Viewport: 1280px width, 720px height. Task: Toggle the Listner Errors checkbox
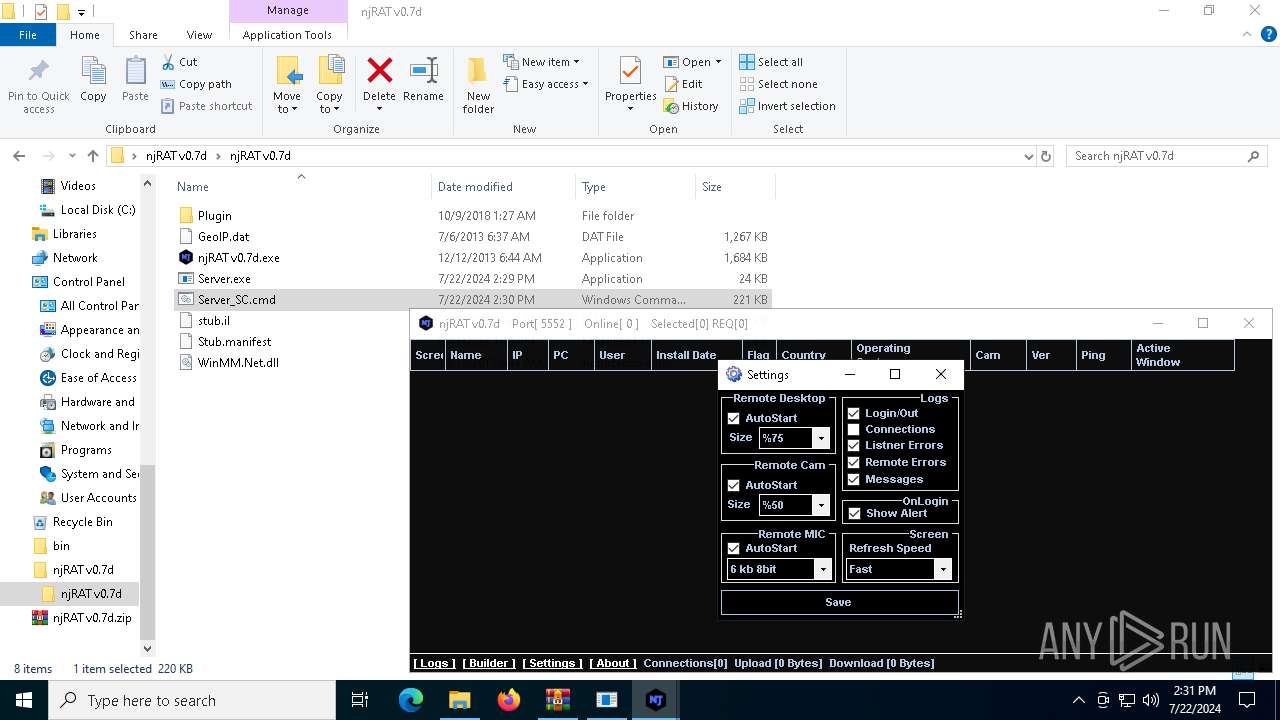tap(853, 446)
